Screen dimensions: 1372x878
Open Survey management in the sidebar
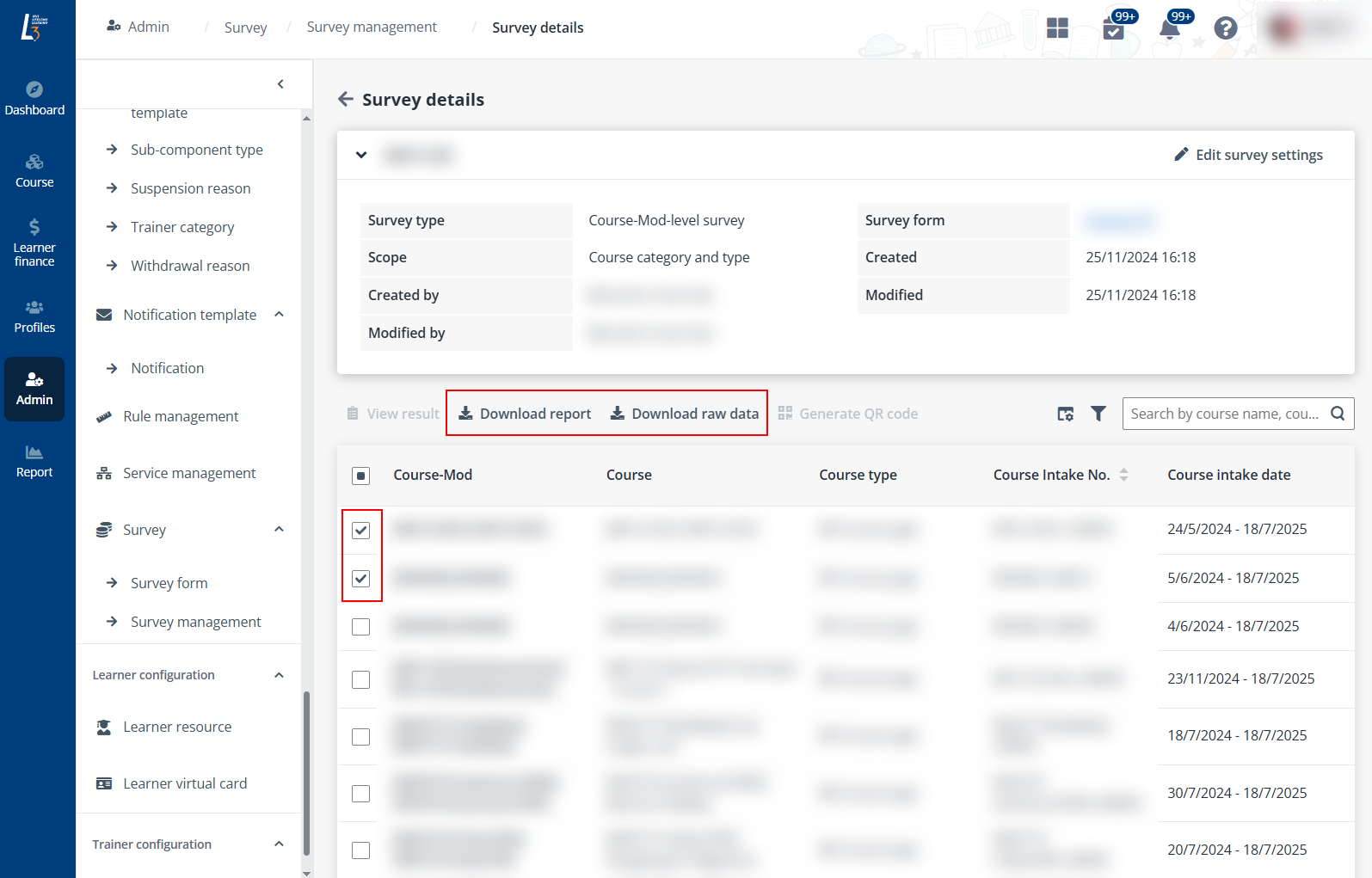coord(195,622)
